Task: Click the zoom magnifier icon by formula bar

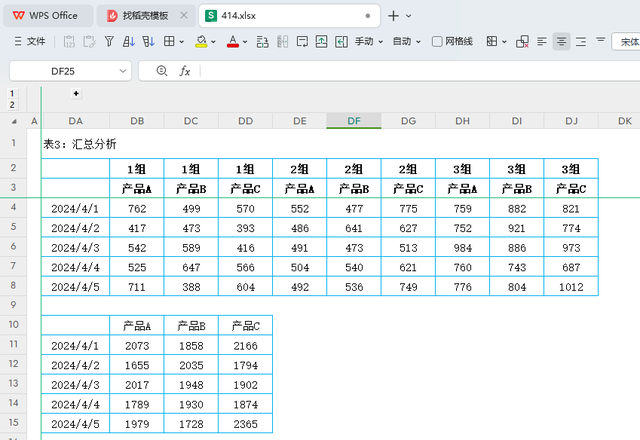Action: click(162, 71)
